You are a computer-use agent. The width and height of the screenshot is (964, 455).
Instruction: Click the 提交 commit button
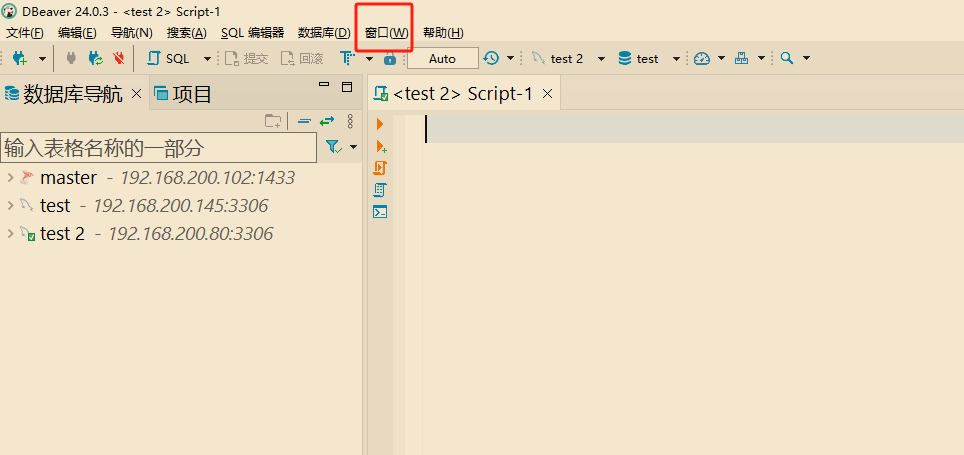coord(247,58)
